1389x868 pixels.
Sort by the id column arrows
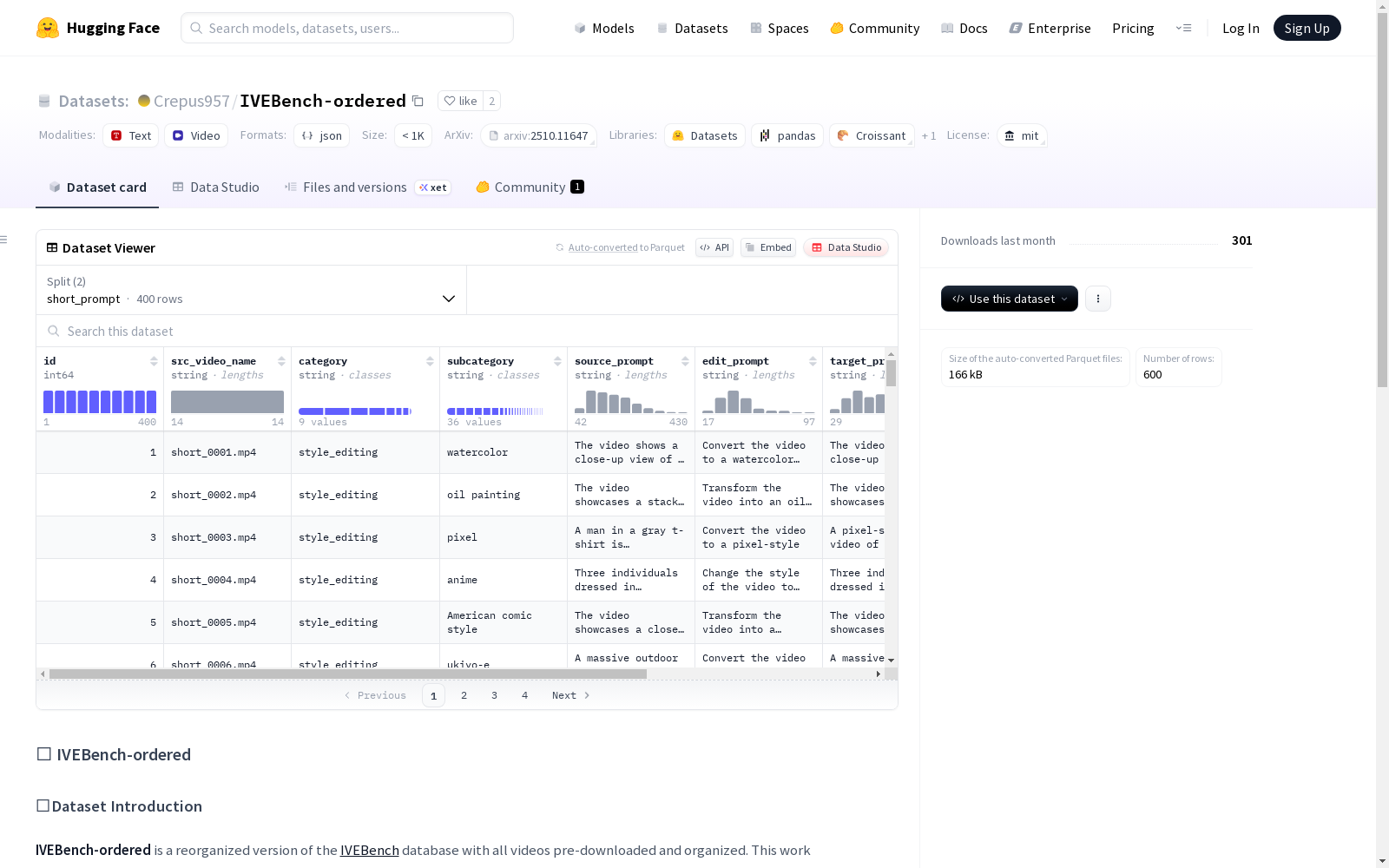click(154, 361)
